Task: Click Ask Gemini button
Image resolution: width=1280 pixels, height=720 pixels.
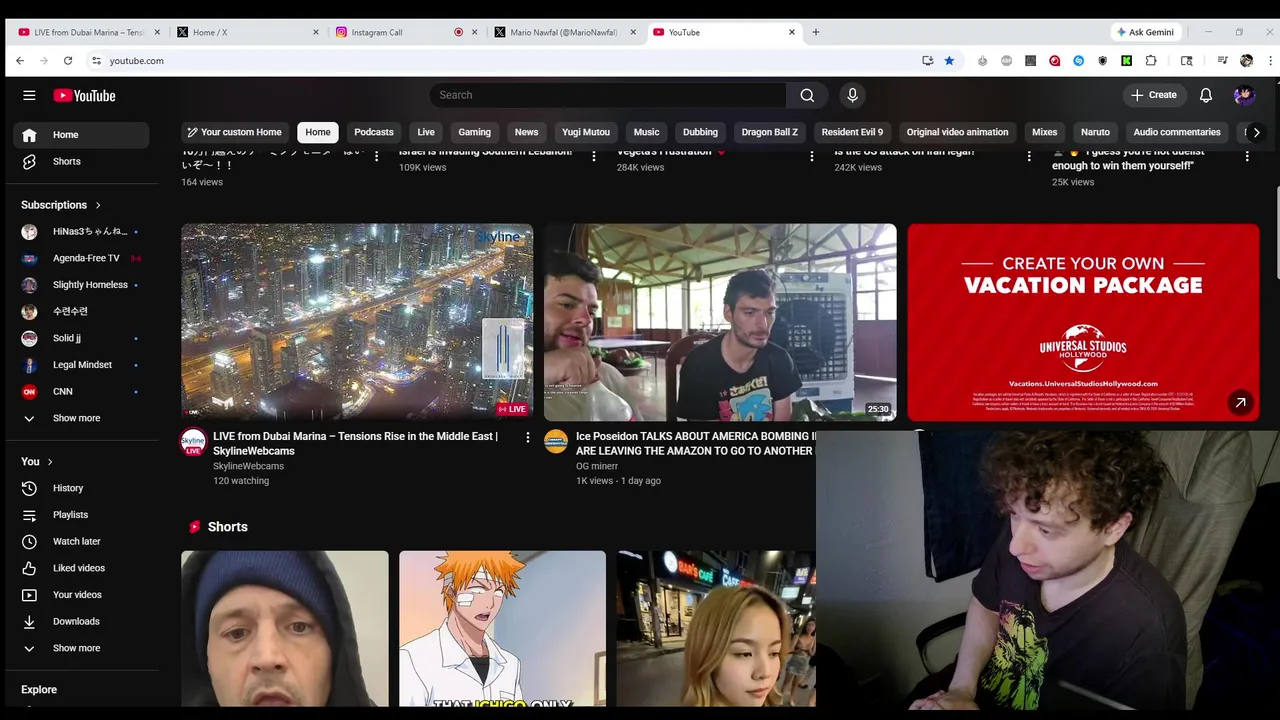Action: 1145,32
